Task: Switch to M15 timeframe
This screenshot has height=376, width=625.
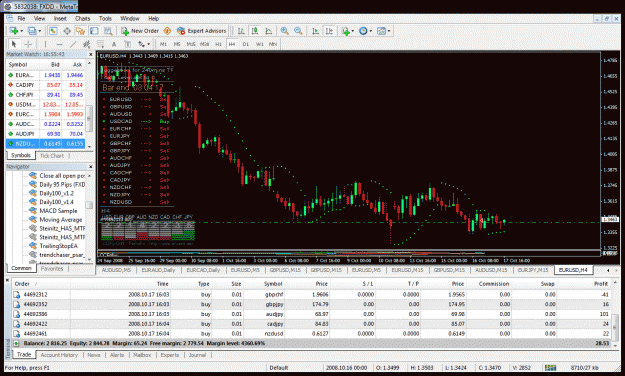Action: pyautogui.click(x=191, y=44)
